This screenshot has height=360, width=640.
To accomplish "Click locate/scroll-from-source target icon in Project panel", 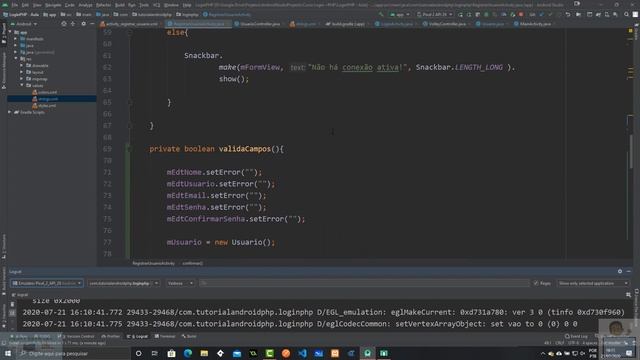I will (64, 24).
